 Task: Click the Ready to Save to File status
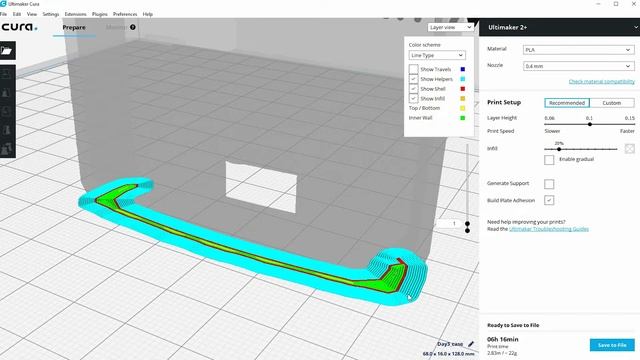click(x=513, y=325)
